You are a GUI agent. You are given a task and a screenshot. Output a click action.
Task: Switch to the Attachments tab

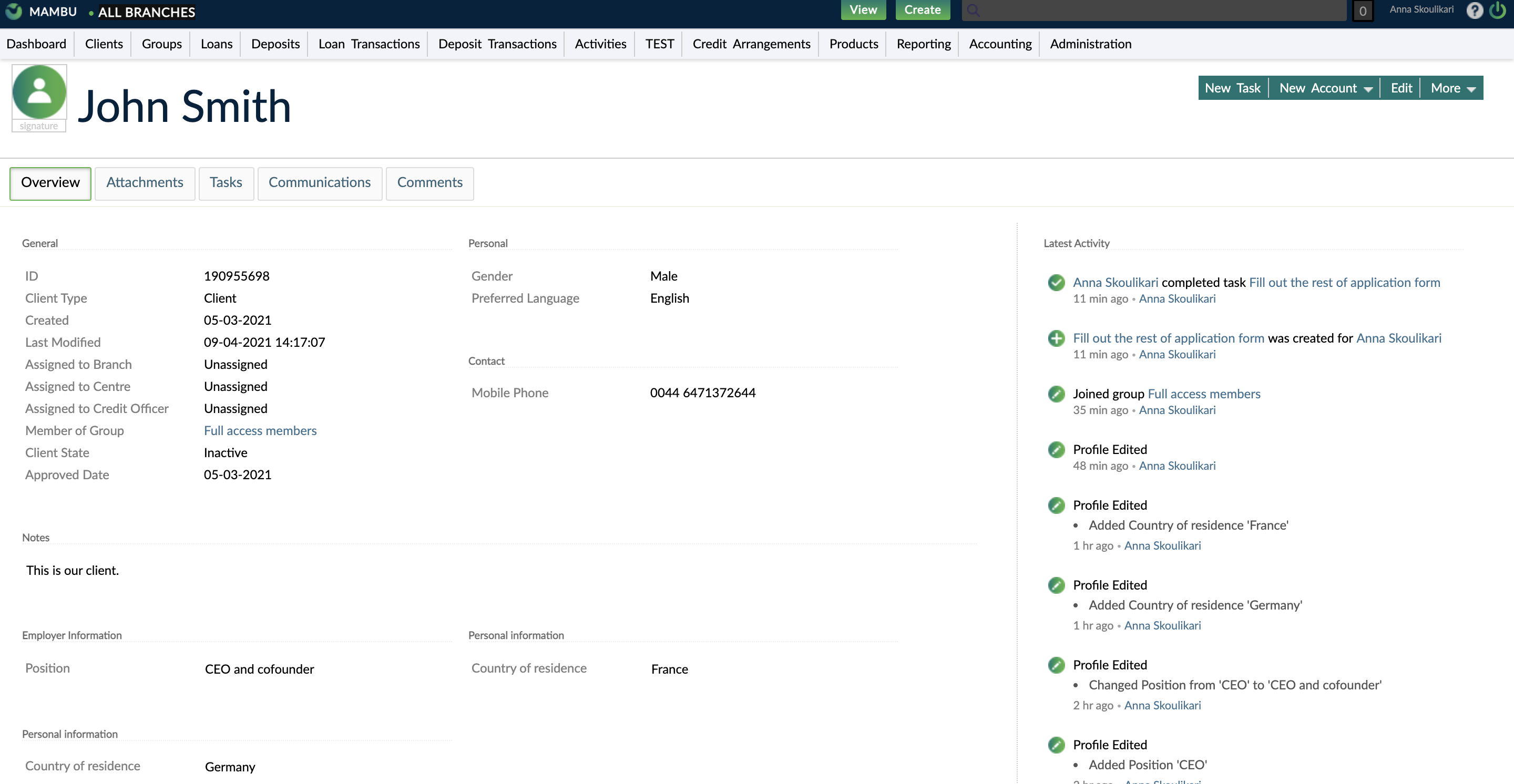tap(145, 183)
